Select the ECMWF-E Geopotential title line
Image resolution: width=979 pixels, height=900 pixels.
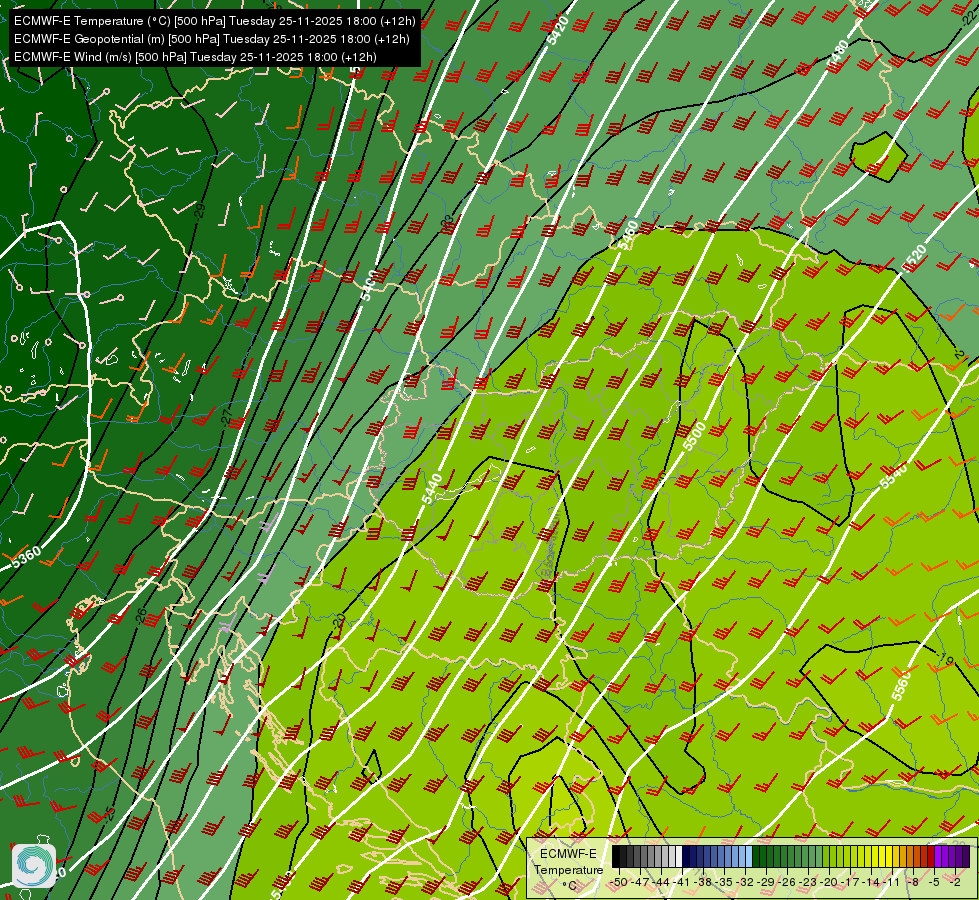pos(212,39)
